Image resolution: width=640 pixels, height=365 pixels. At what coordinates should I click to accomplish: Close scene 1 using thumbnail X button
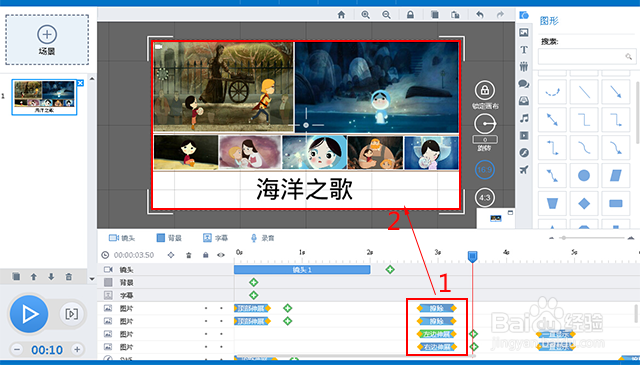point(80,83)
